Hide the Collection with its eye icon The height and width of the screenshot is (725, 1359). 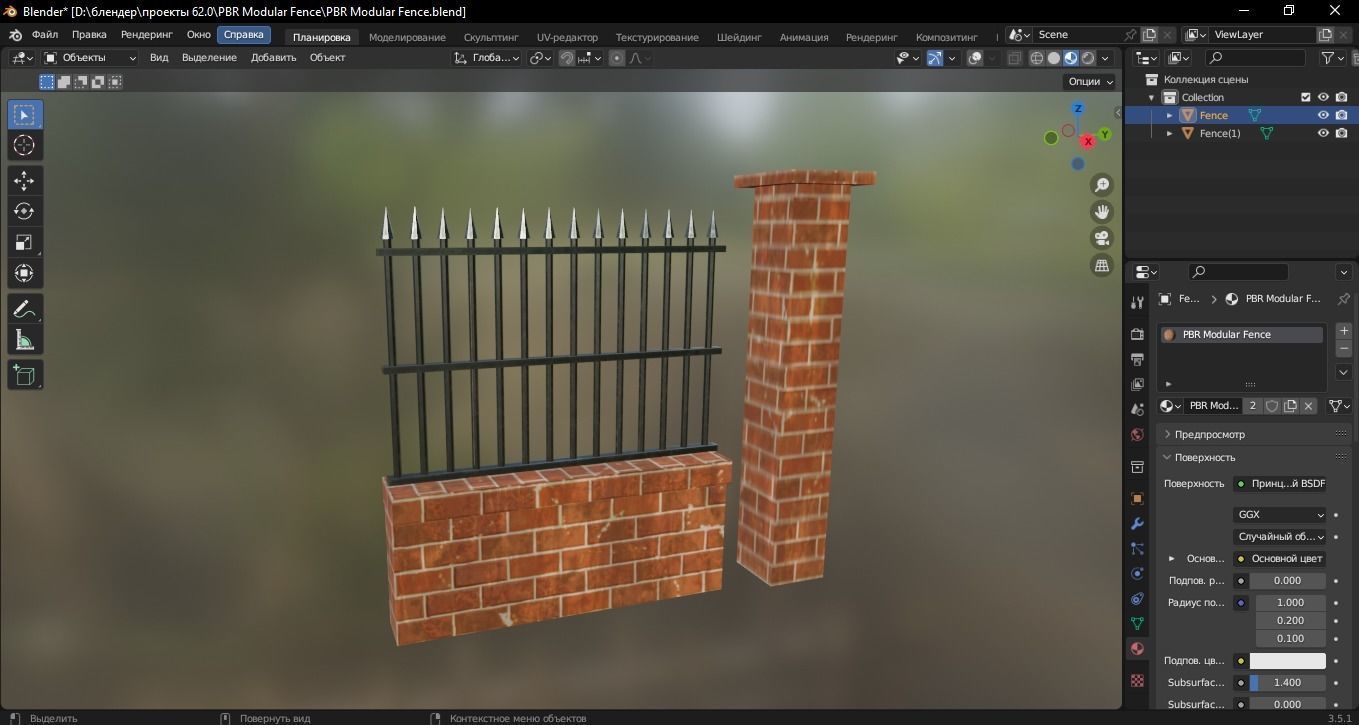1323,97
